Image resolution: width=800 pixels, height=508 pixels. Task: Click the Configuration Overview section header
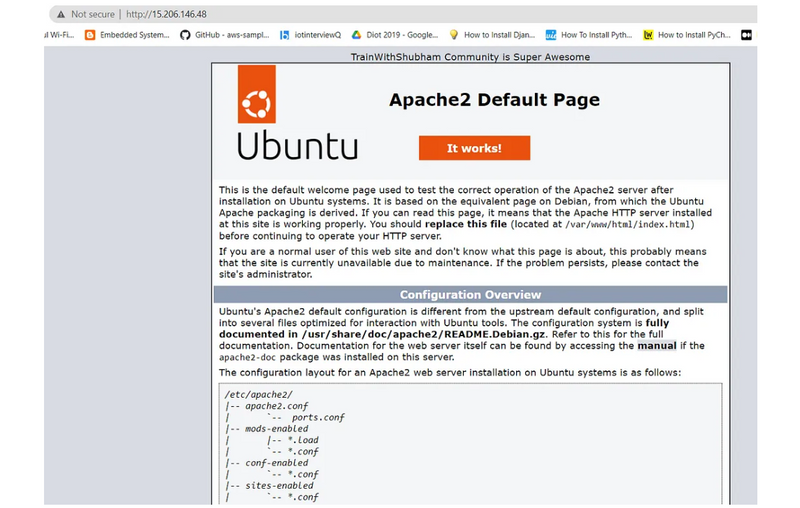point(470,295)
